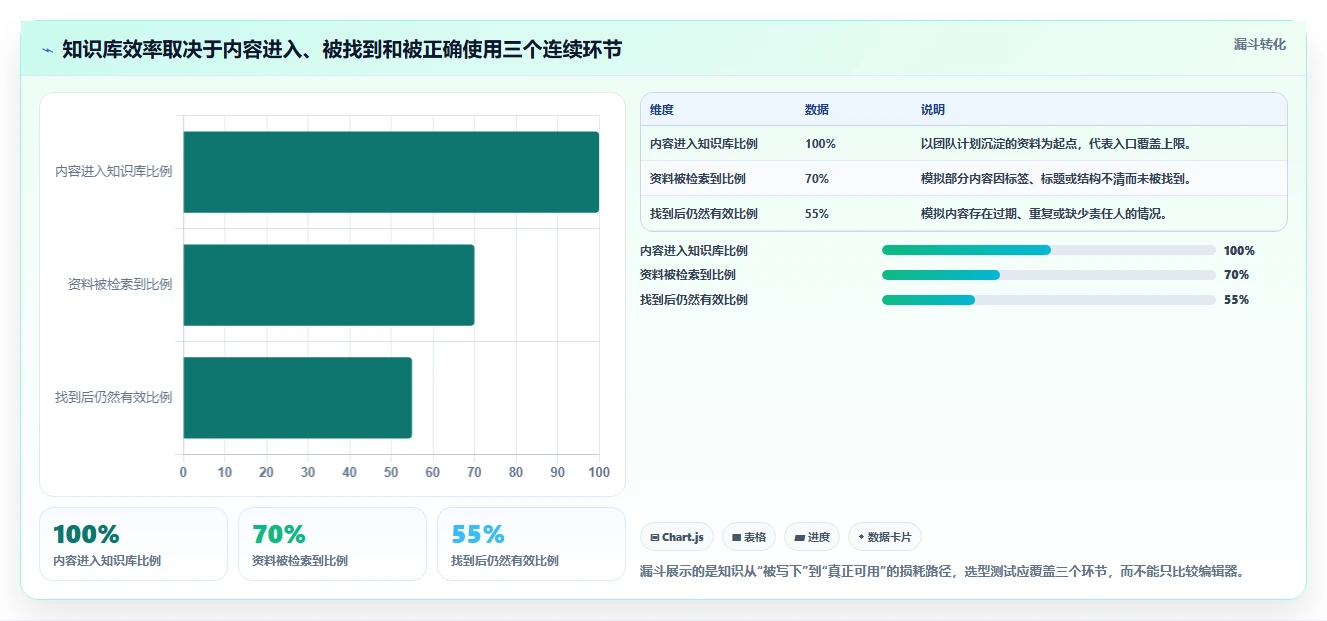Click the 70% progress bar for 资料被检索到比例
Image resolution: width=1327 pixels, height=621 pixels.
[x=1048, y=275]
